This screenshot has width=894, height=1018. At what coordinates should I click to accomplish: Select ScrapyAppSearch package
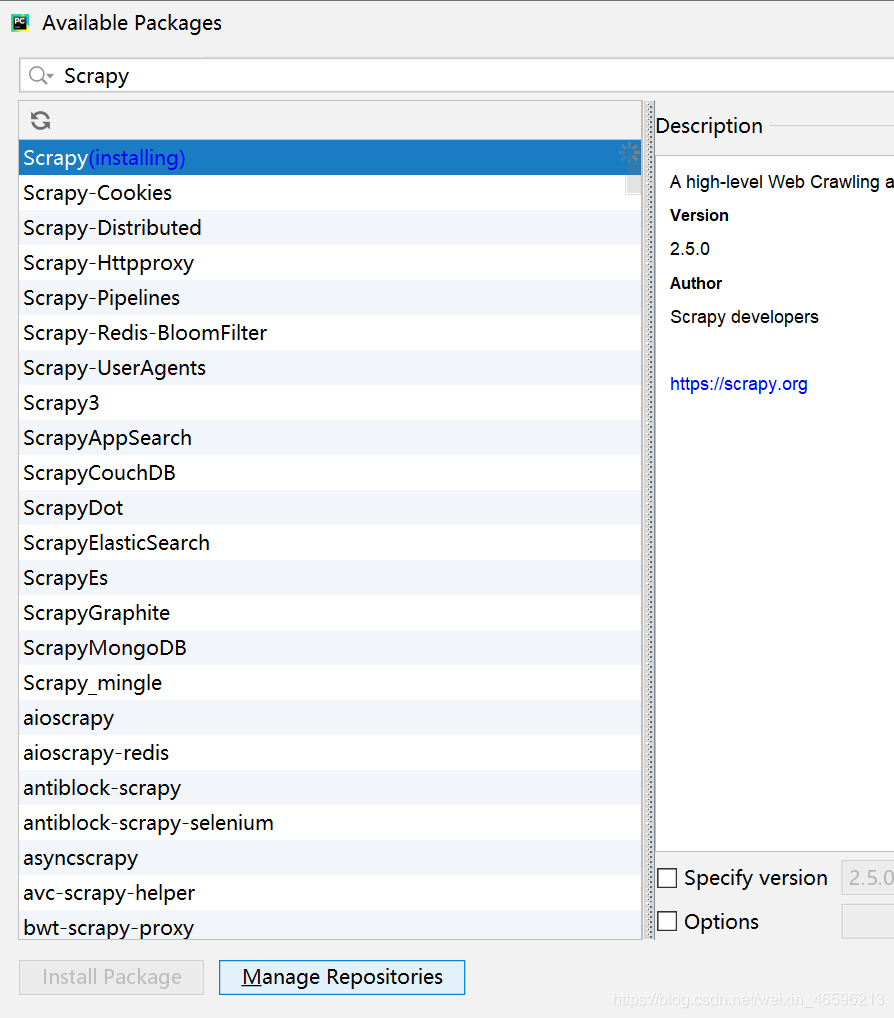(330, 438)
